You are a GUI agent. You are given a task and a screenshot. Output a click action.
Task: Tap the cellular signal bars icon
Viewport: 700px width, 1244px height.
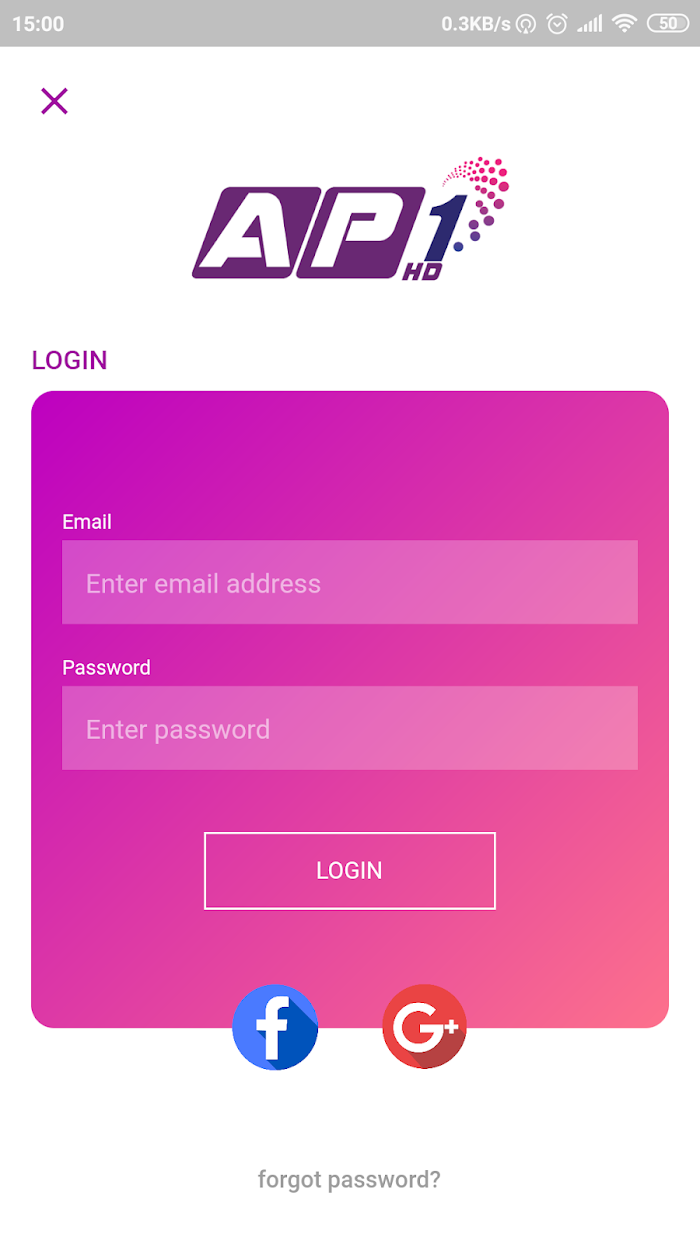590,23
